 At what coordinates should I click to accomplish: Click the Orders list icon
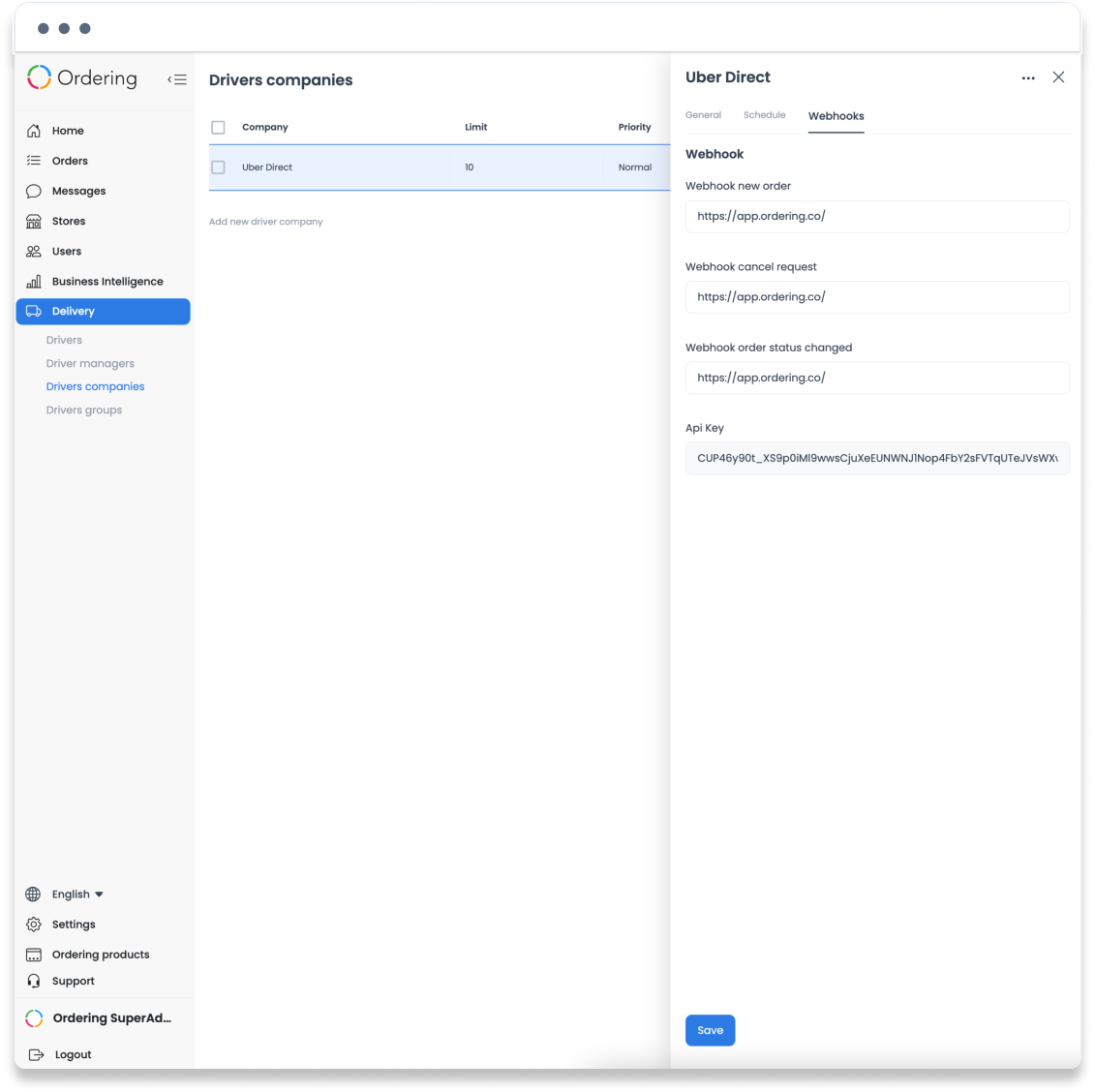[x=34, y=161]
